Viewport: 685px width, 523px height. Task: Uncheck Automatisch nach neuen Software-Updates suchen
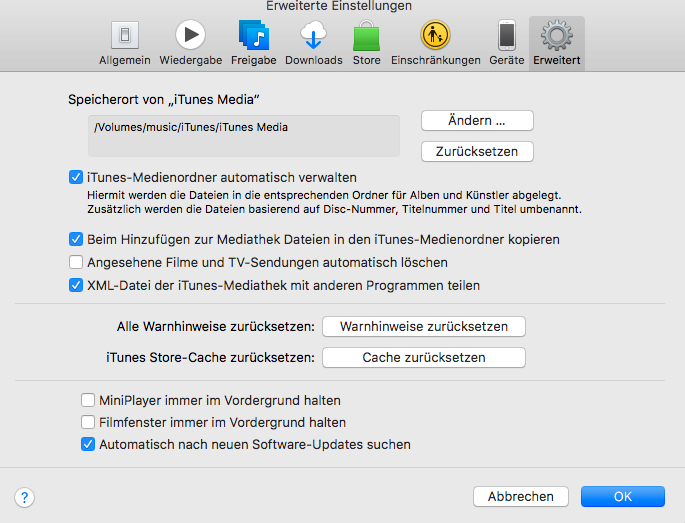[x=88, y=444]
